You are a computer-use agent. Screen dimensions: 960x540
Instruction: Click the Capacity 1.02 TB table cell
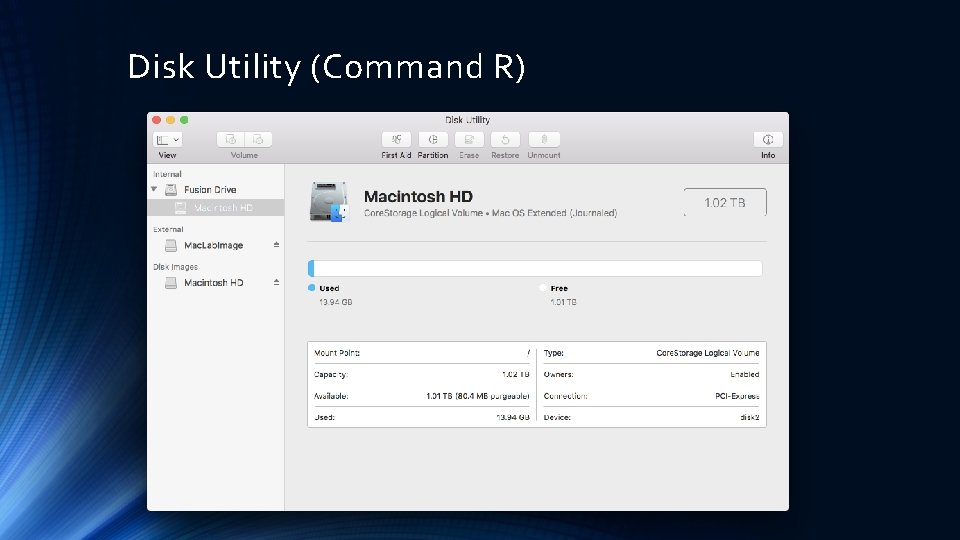516,375
